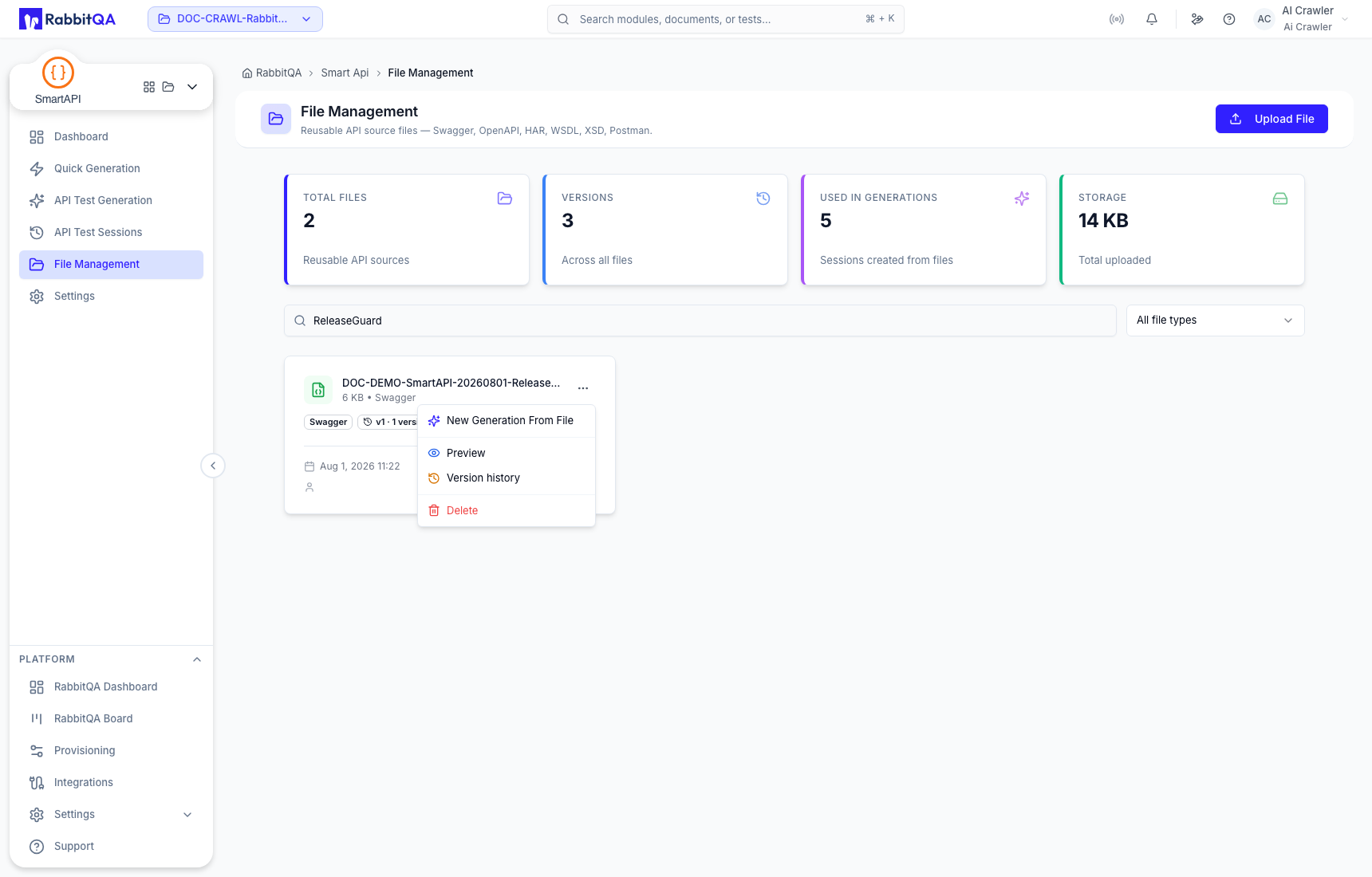
Task: Click the RabbitQA Board columns icon
Action: click(37, 719)
